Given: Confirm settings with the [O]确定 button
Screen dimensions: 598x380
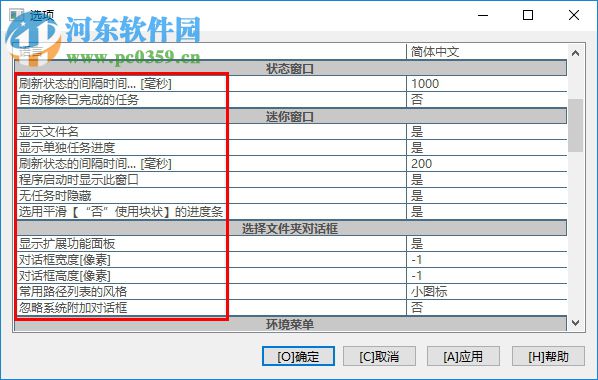Looking at the screenshot, I should pyautogui.click(x=298, y=356).
